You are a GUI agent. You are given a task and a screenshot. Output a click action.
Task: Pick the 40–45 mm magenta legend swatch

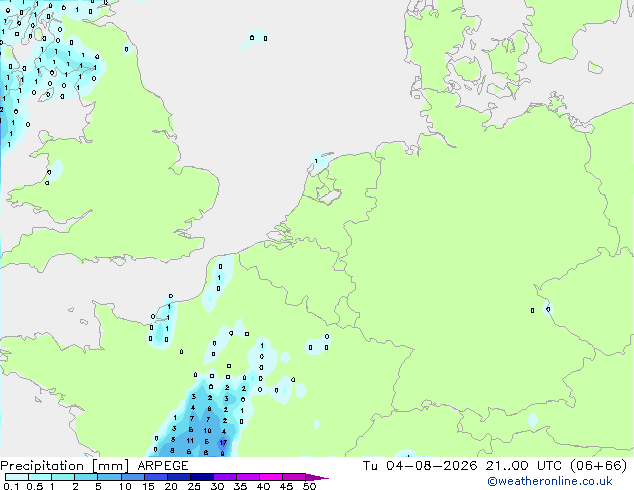[x=271, y=477]
